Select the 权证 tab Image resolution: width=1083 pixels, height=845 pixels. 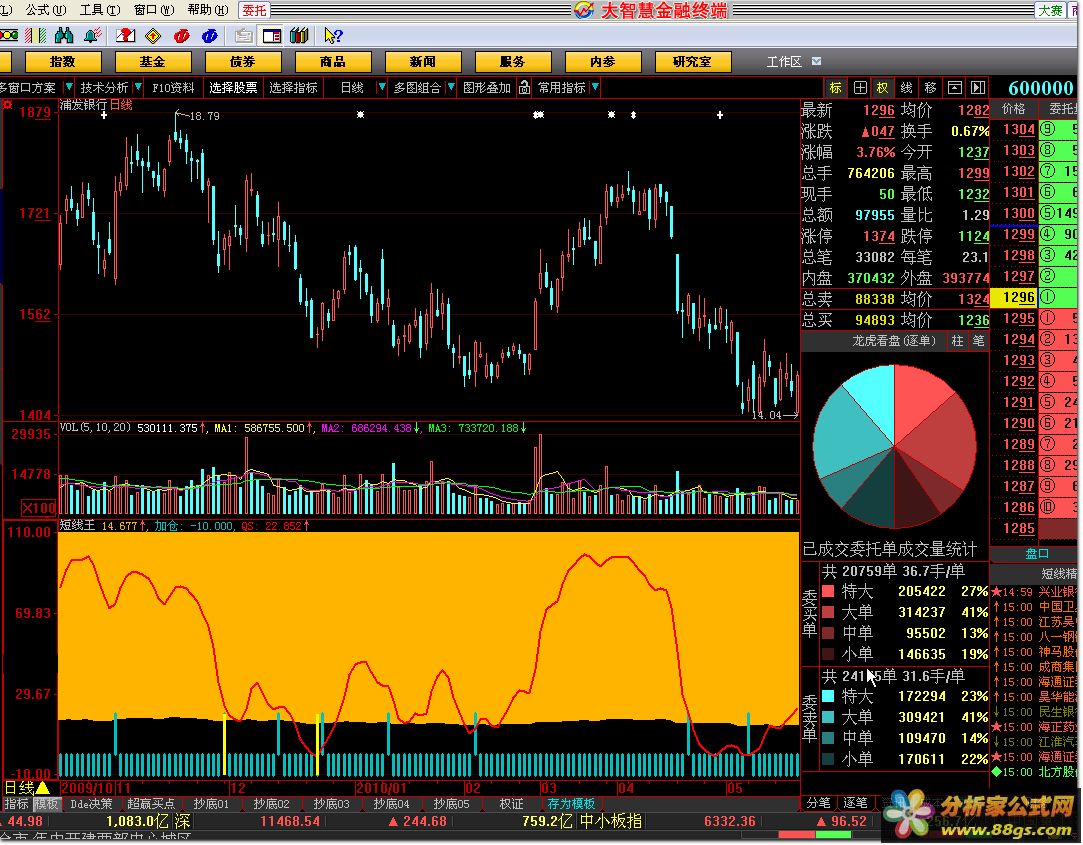click(x=511, y=804)
